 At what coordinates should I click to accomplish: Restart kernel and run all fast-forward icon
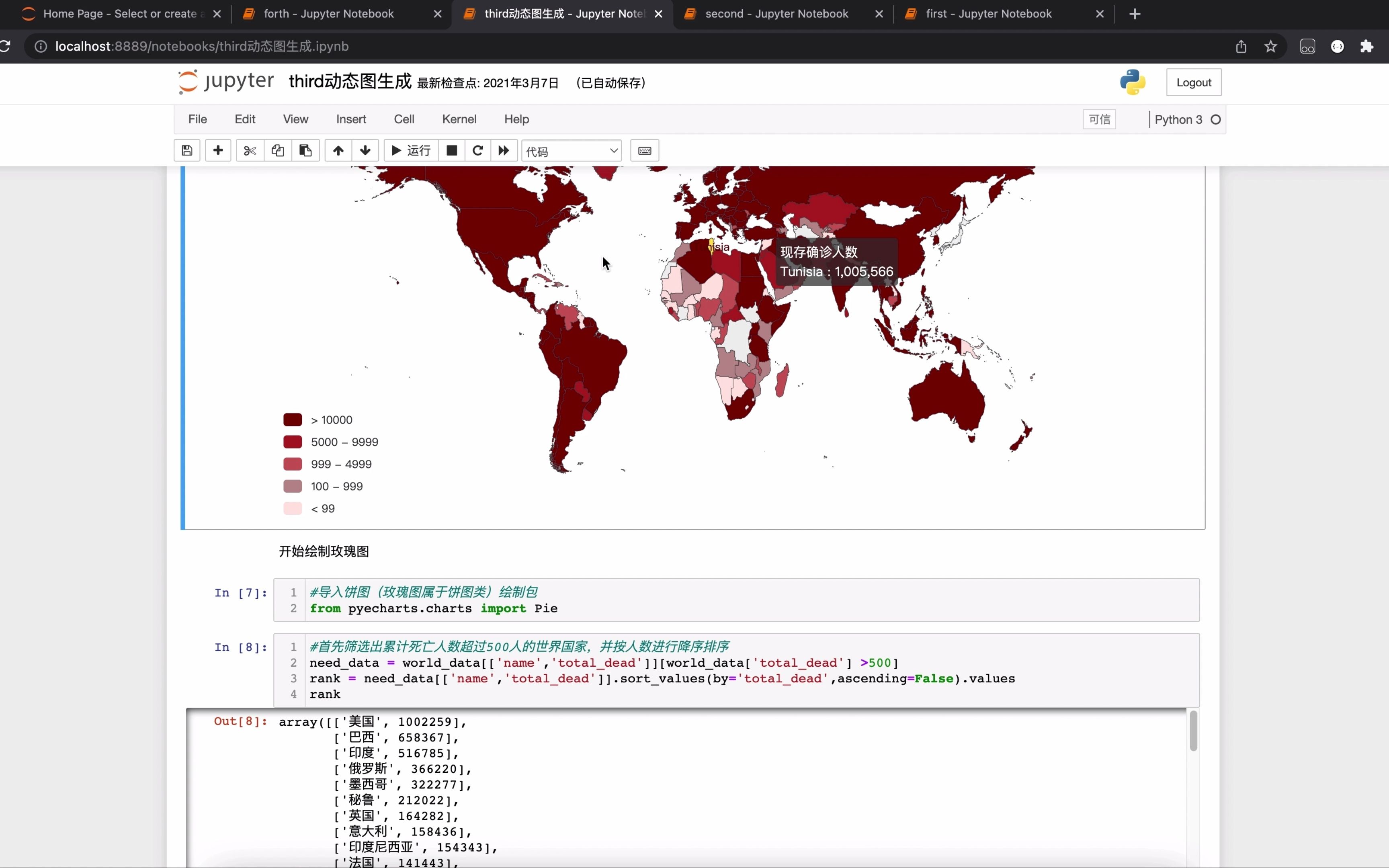504,150
